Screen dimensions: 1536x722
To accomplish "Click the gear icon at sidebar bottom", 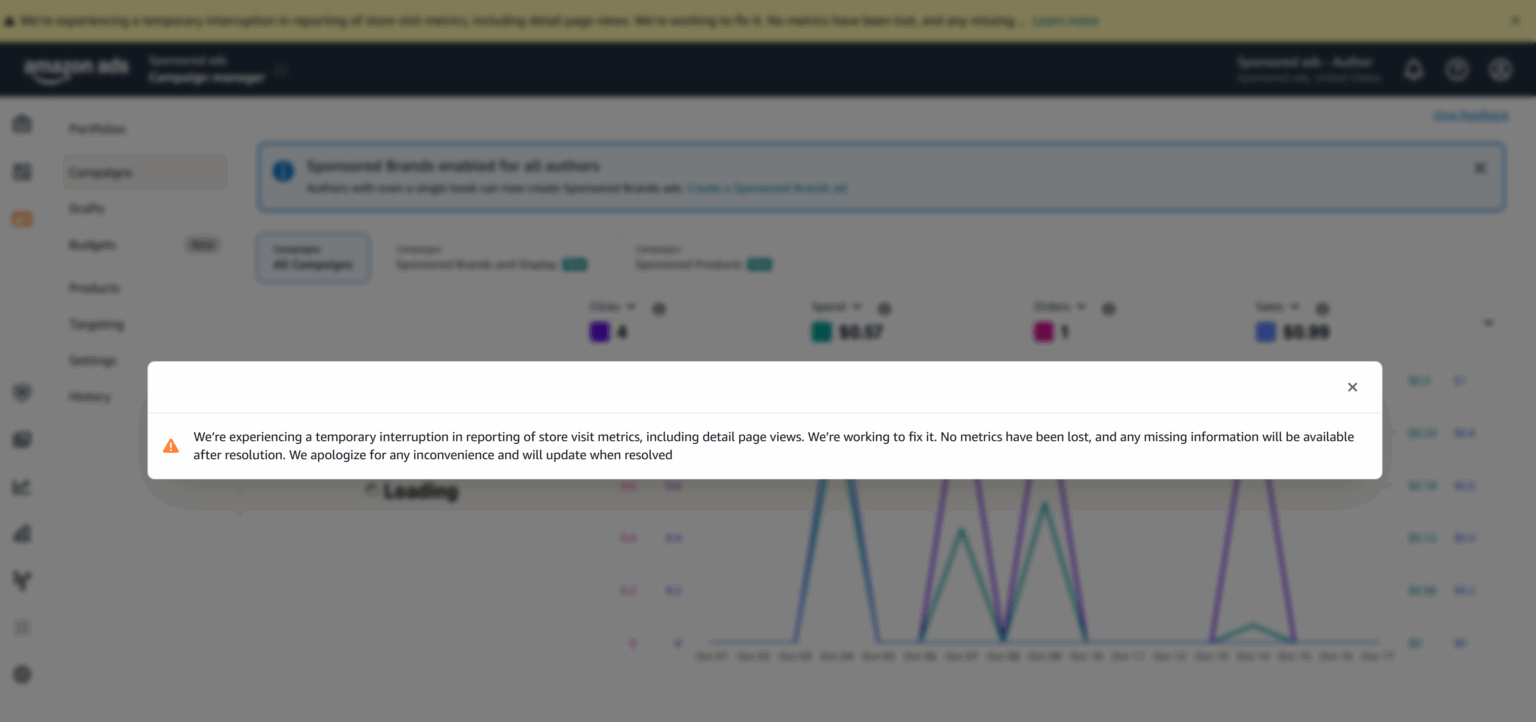I will [22, 675].
